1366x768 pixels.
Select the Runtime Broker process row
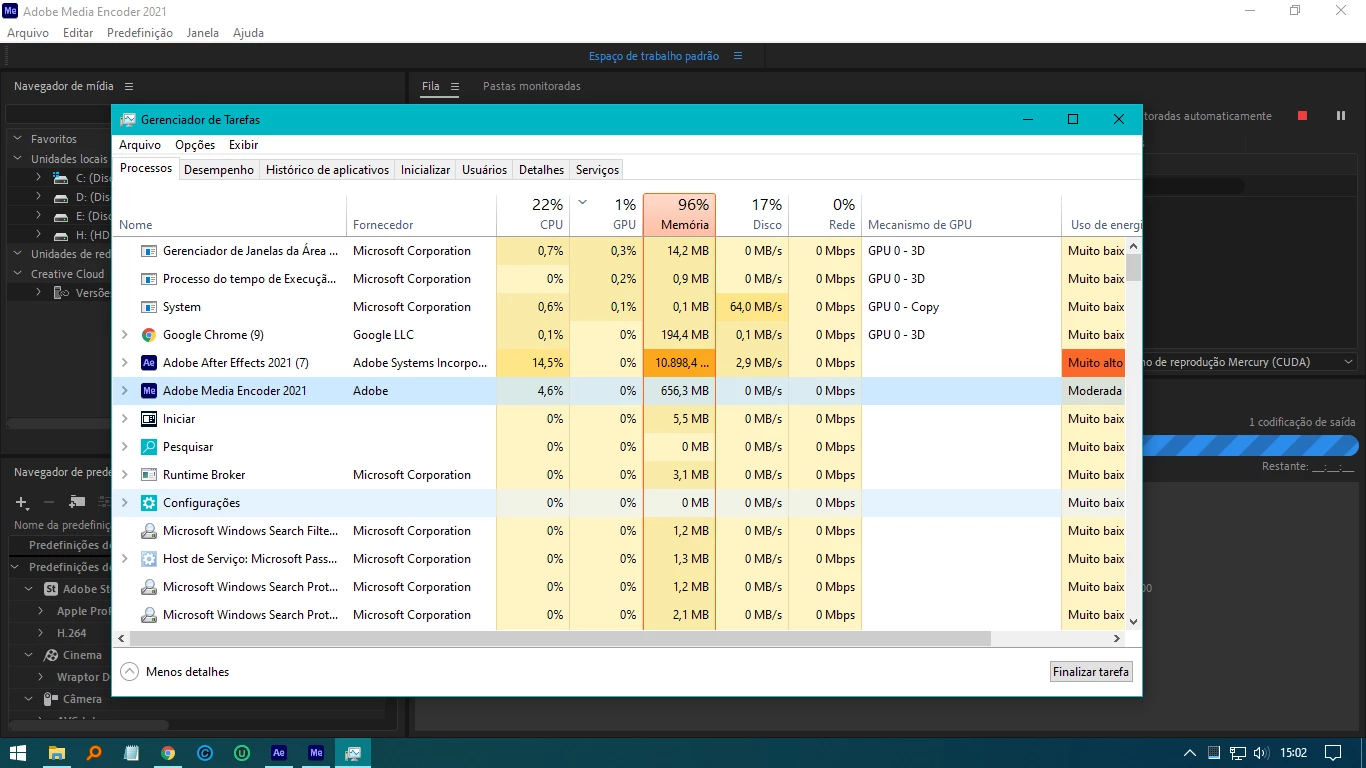pyautogui.click(x=618, y=475)
